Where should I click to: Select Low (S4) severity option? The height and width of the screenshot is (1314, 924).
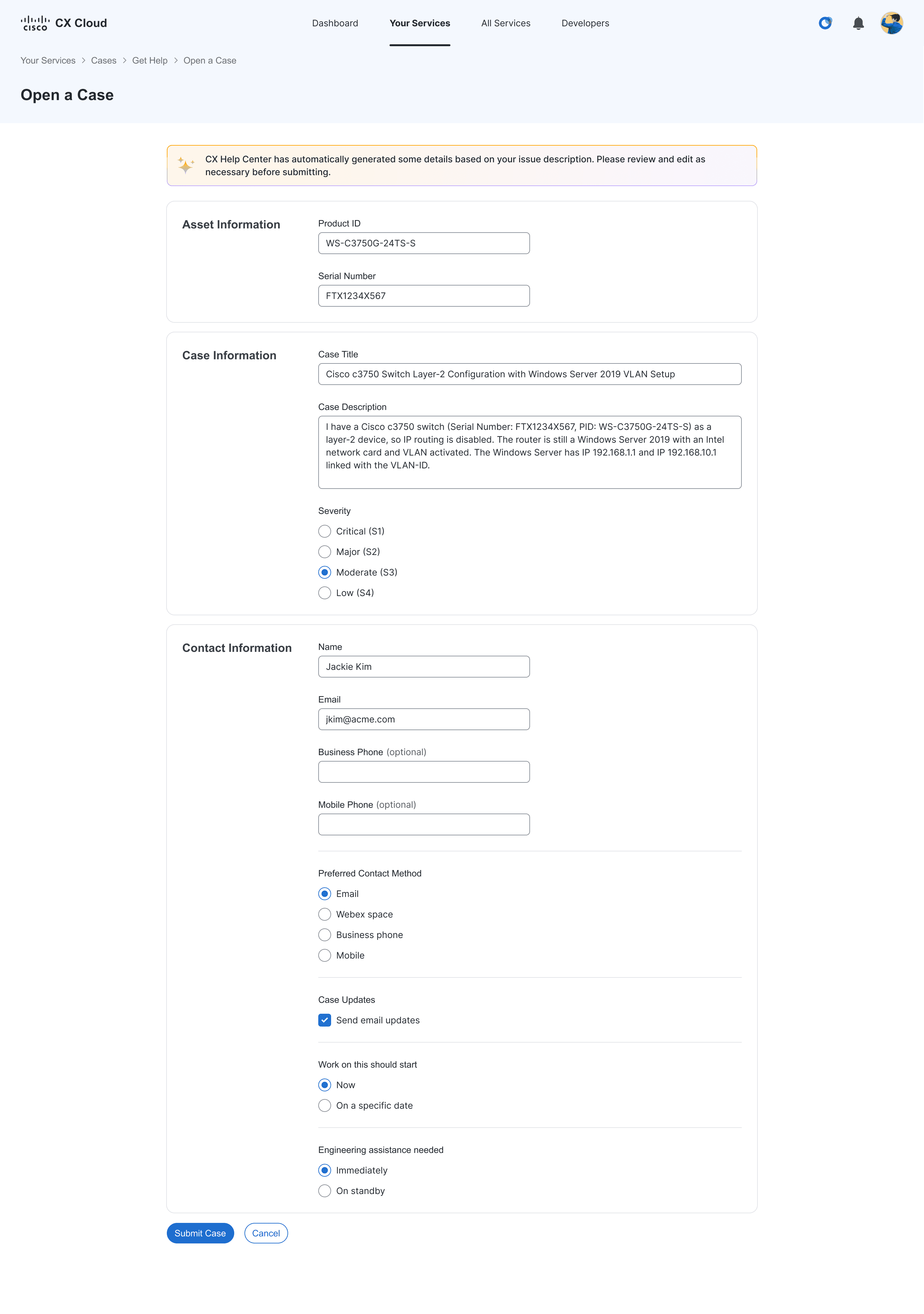(325, 593)
